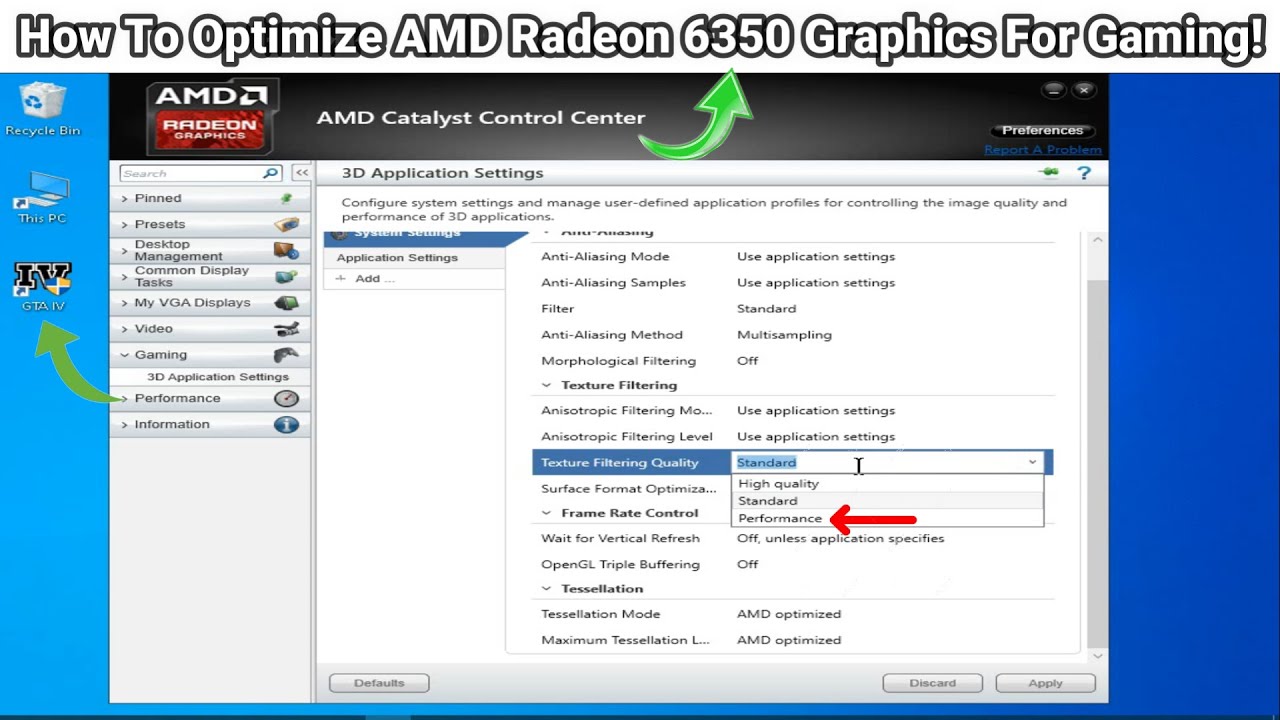Open the Texture Filtering Quality dropdown arrow
This screenshot has height=720, width=1280.
pyautogui.click(x=1032, y=462)
